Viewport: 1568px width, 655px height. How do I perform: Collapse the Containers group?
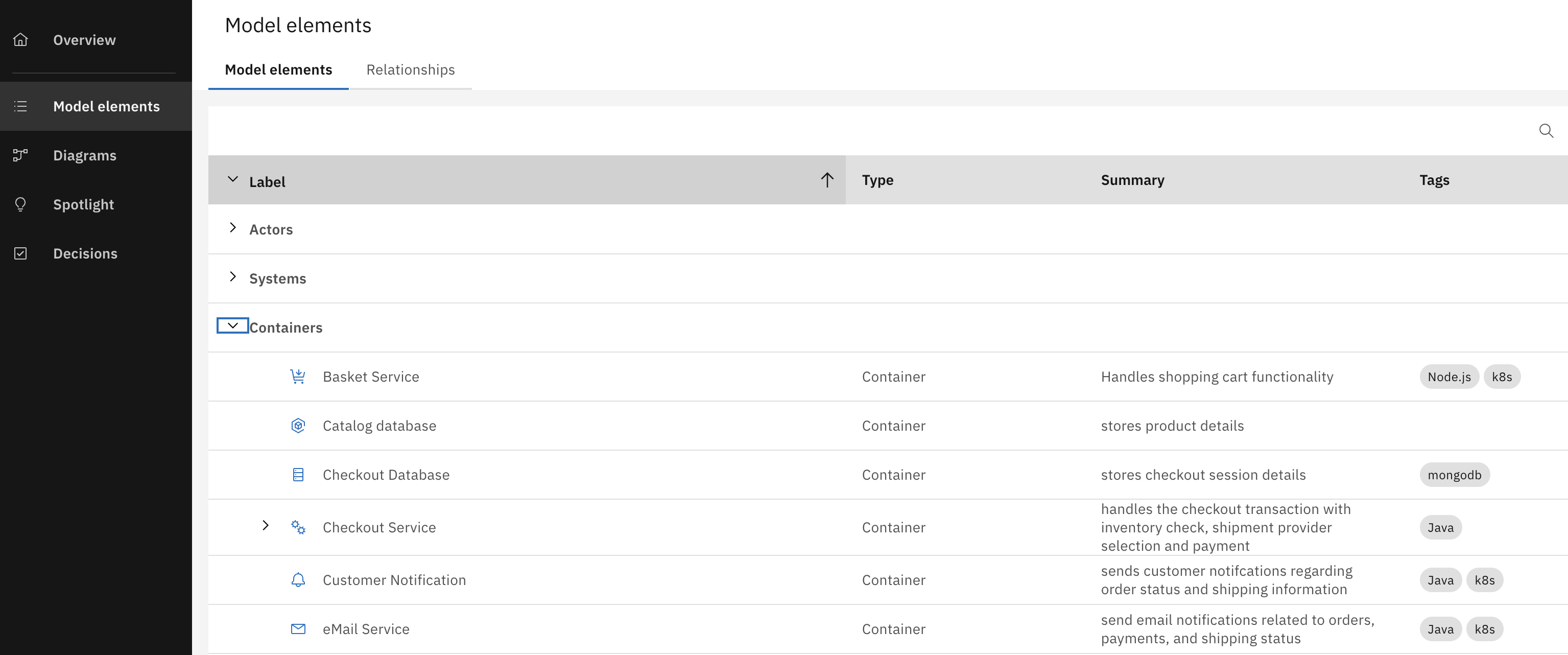(x=232, y=325)
